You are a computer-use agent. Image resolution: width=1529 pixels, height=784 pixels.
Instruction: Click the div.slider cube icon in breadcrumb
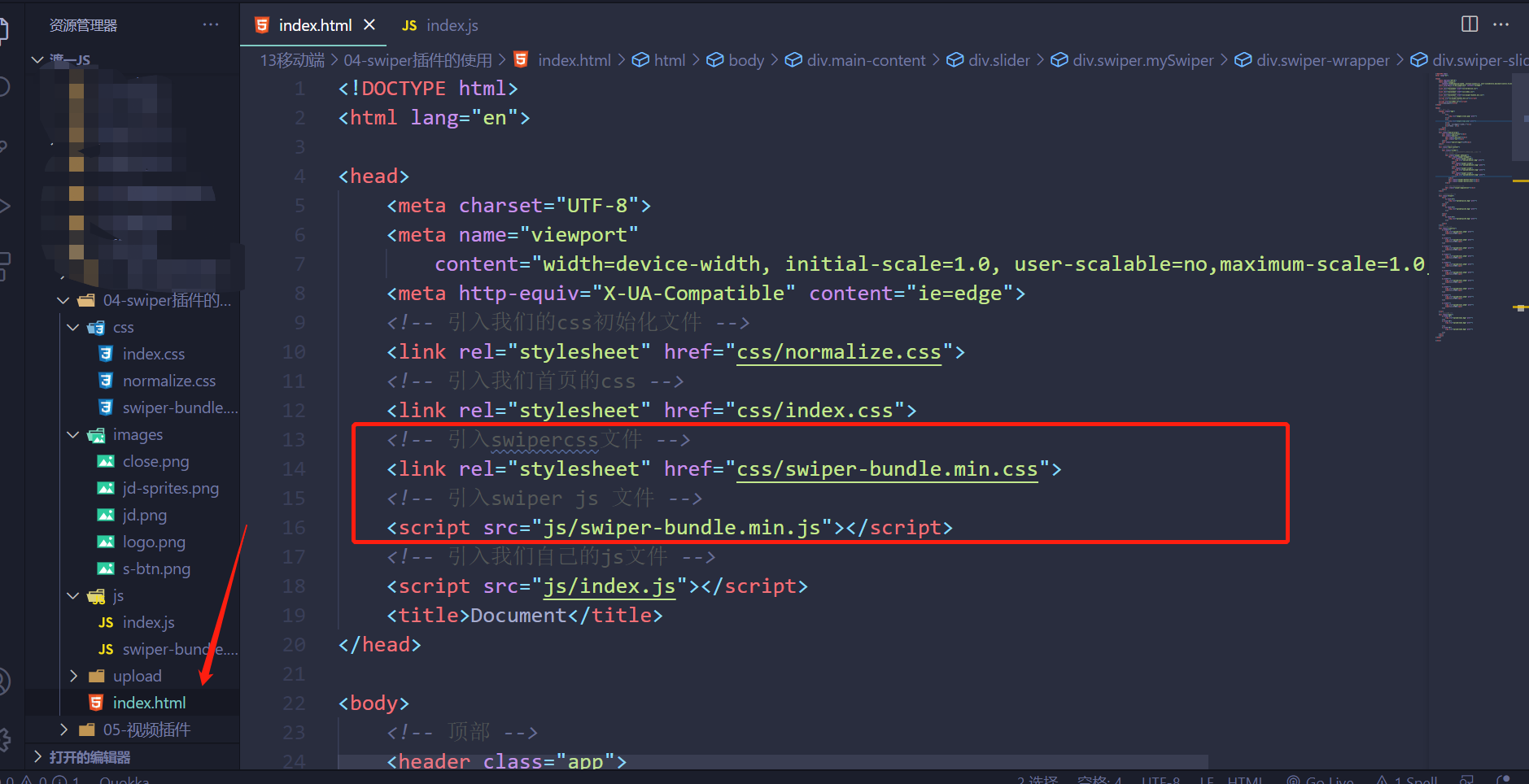[955, 60]
